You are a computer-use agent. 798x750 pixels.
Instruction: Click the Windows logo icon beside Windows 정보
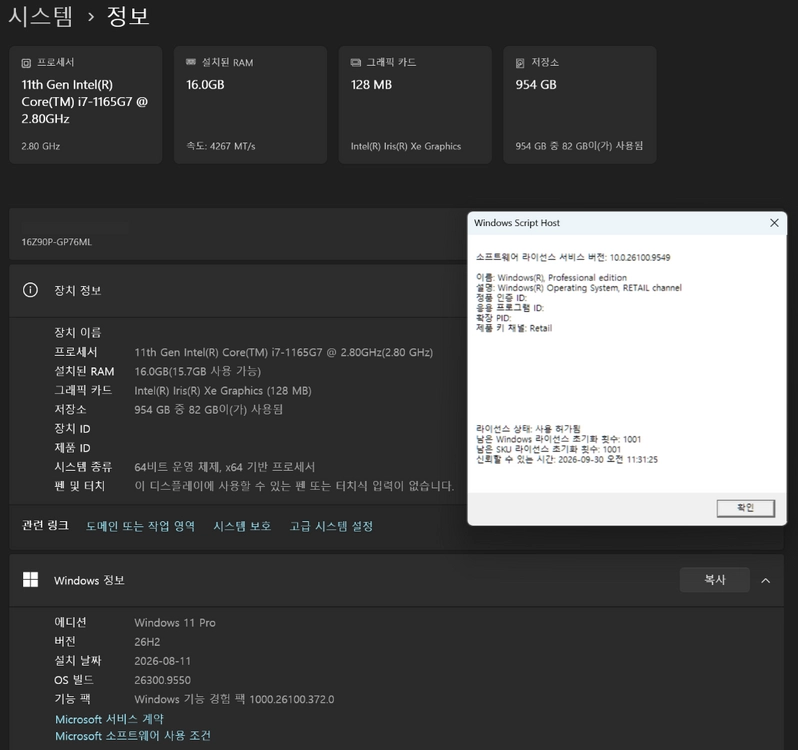pyautogui.click(x=31, y=580)
